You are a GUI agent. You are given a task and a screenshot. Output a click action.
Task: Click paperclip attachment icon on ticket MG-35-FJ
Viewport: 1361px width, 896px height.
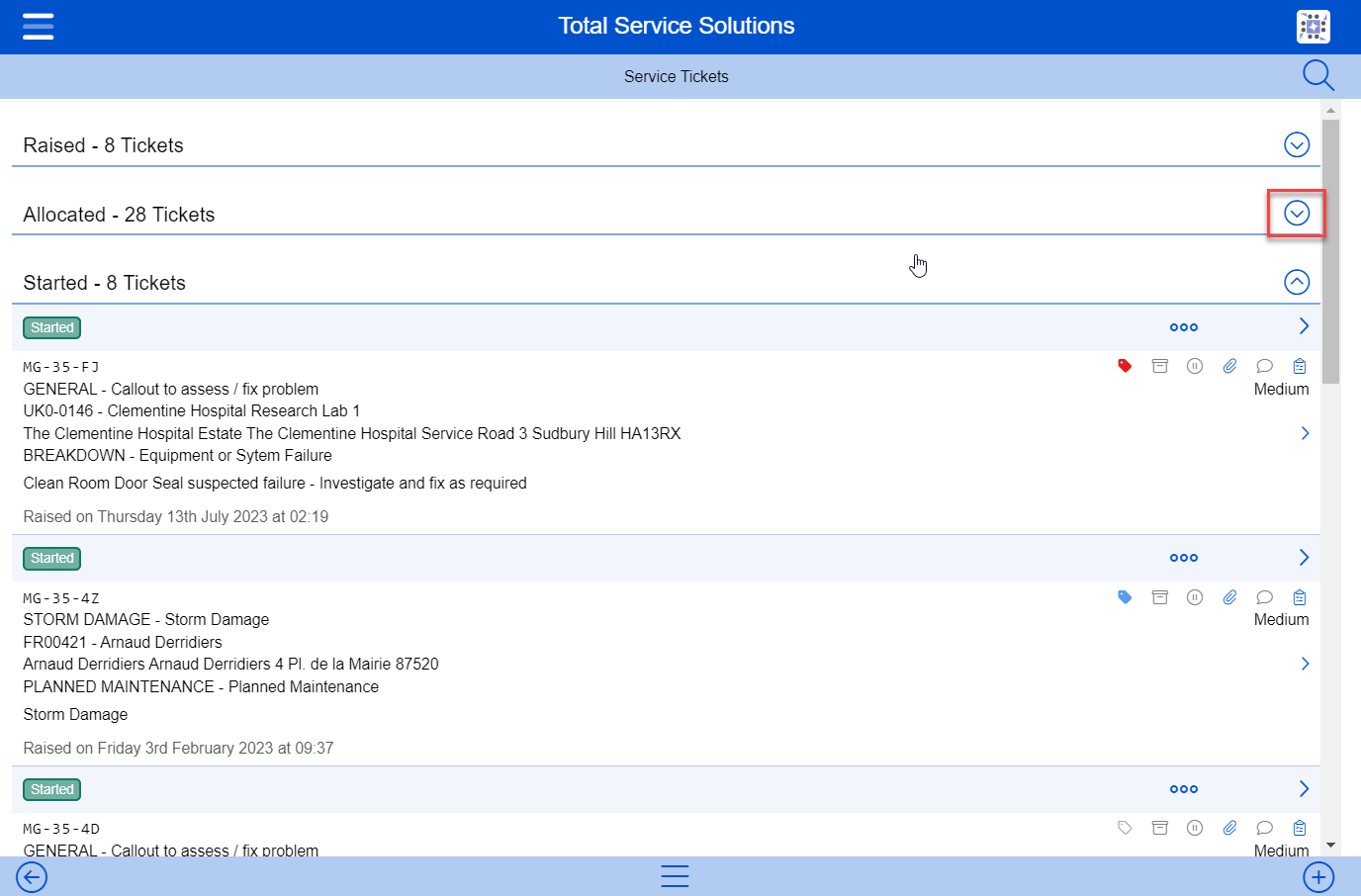pyautogui.click(x=1229, y=366)
